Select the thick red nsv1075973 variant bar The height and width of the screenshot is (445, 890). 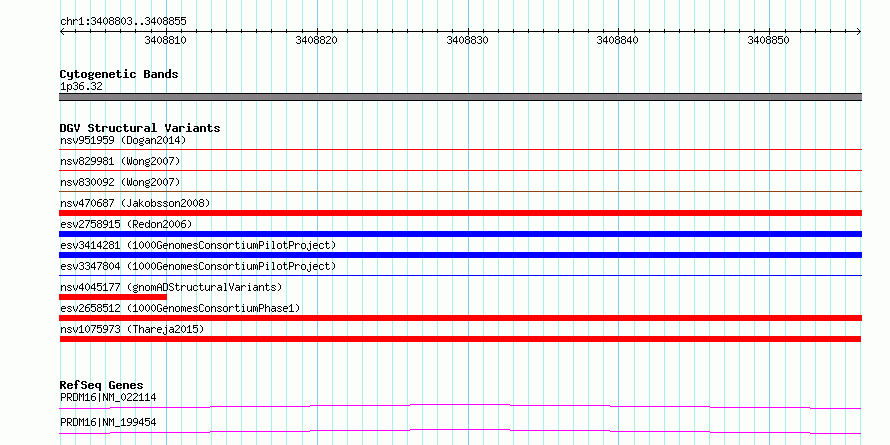[460, 339]
